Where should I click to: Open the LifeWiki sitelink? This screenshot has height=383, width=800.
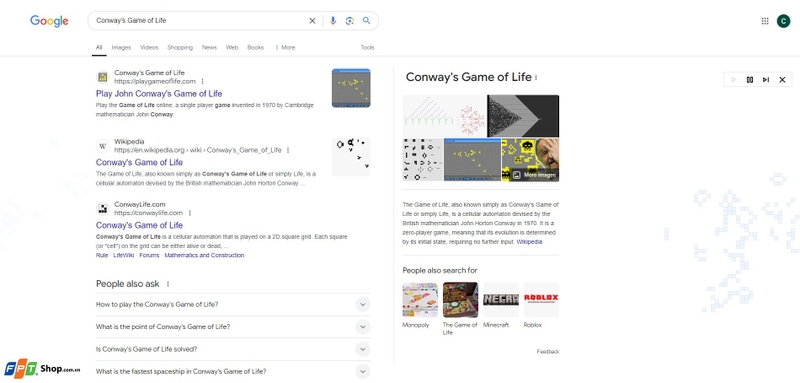click(123, 256)
